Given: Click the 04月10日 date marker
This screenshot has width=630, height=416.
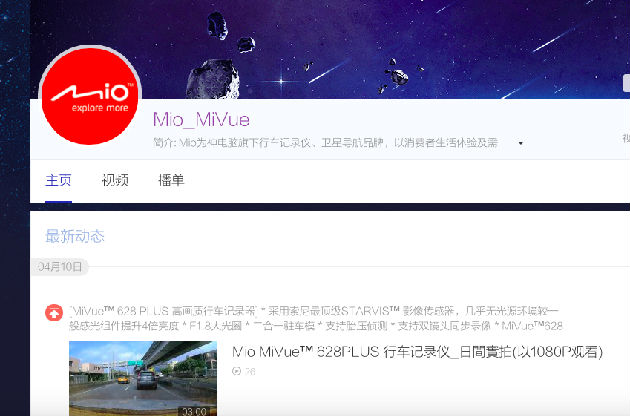Looking at the screenshot, I should [x=60, y=266].
